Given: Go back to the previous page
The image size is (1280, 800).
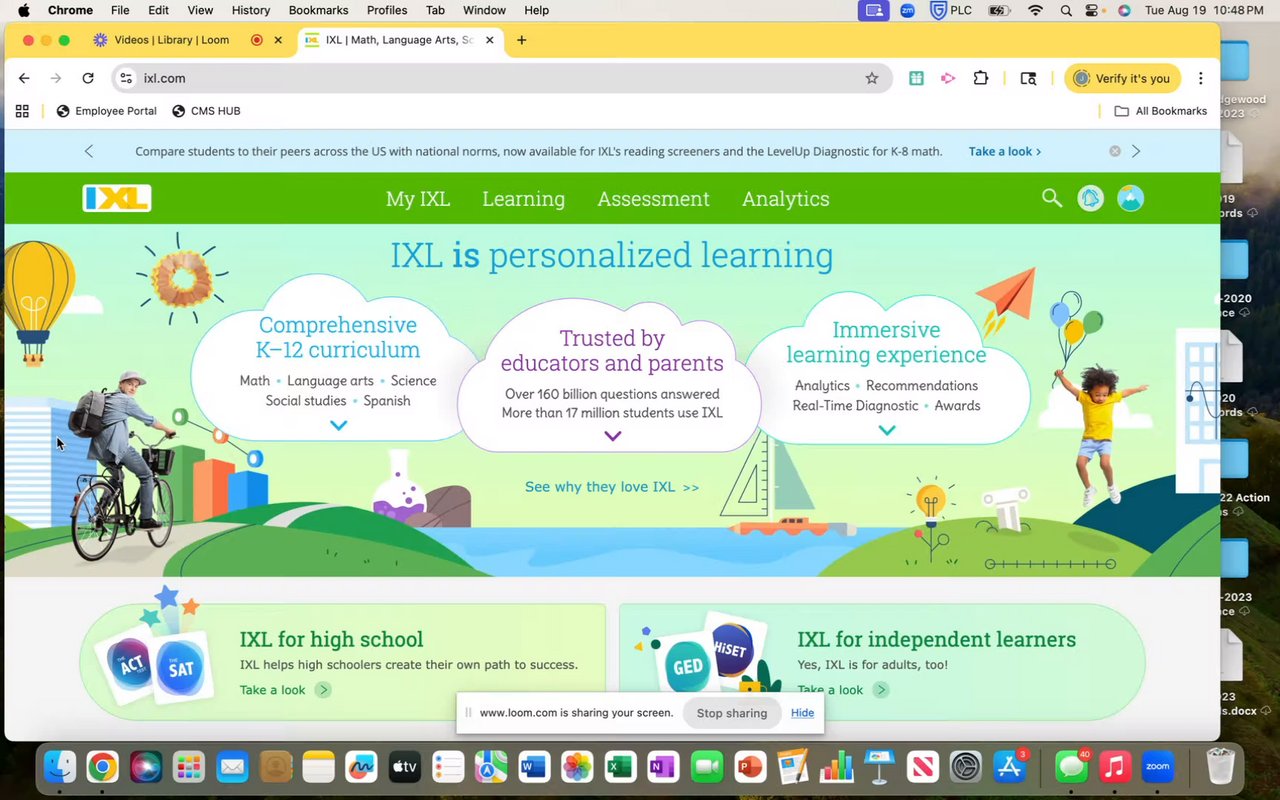Looking at the screenshot, I should (x=24, y=78).
